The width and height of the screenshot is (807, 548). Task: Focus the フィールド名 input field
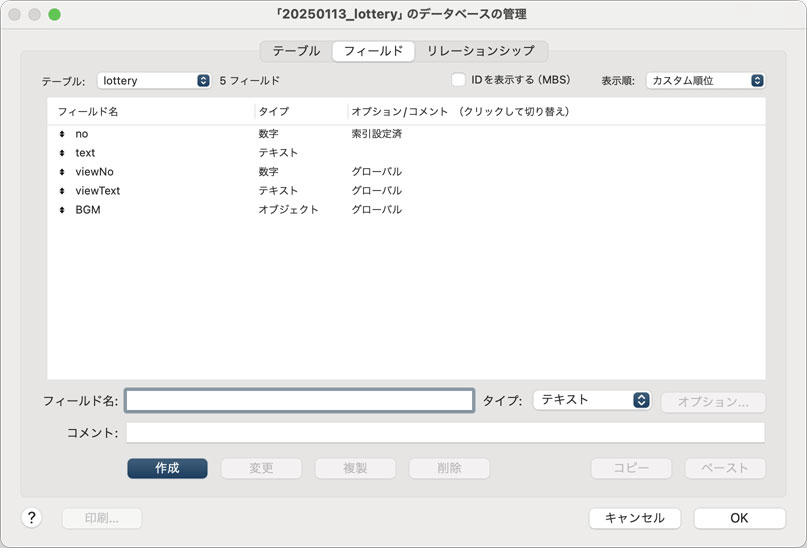pos(299,400)
